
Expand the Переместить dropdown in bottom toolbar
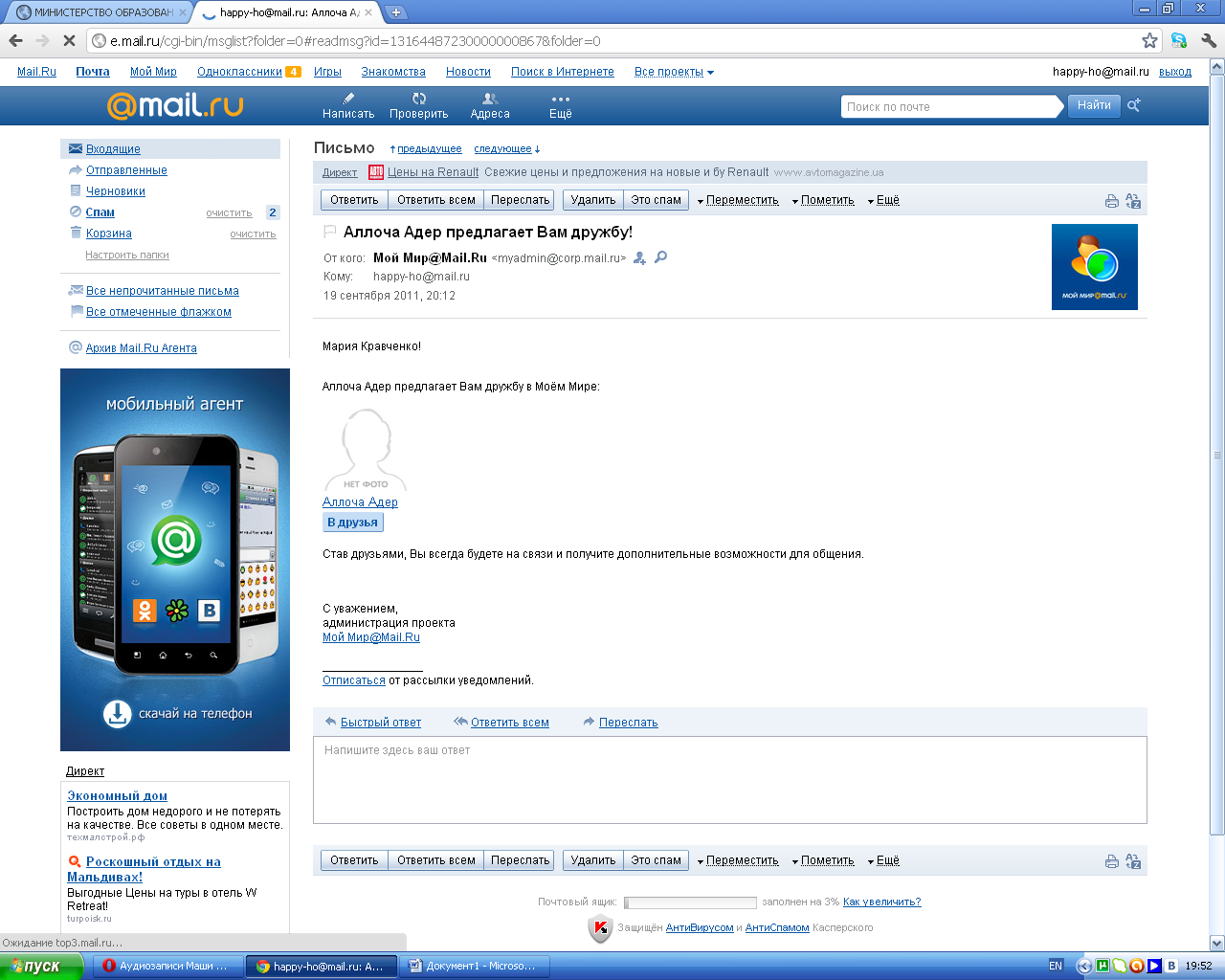(738, 861)
